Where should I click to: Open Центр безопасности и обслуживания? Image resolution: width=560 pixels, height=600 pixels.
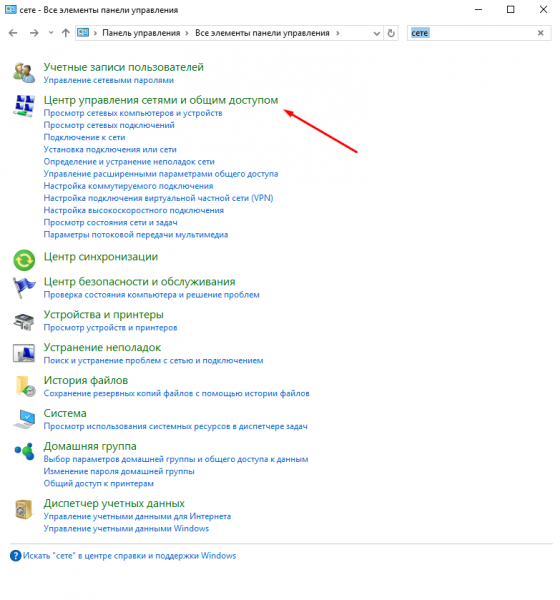point(139,282)
